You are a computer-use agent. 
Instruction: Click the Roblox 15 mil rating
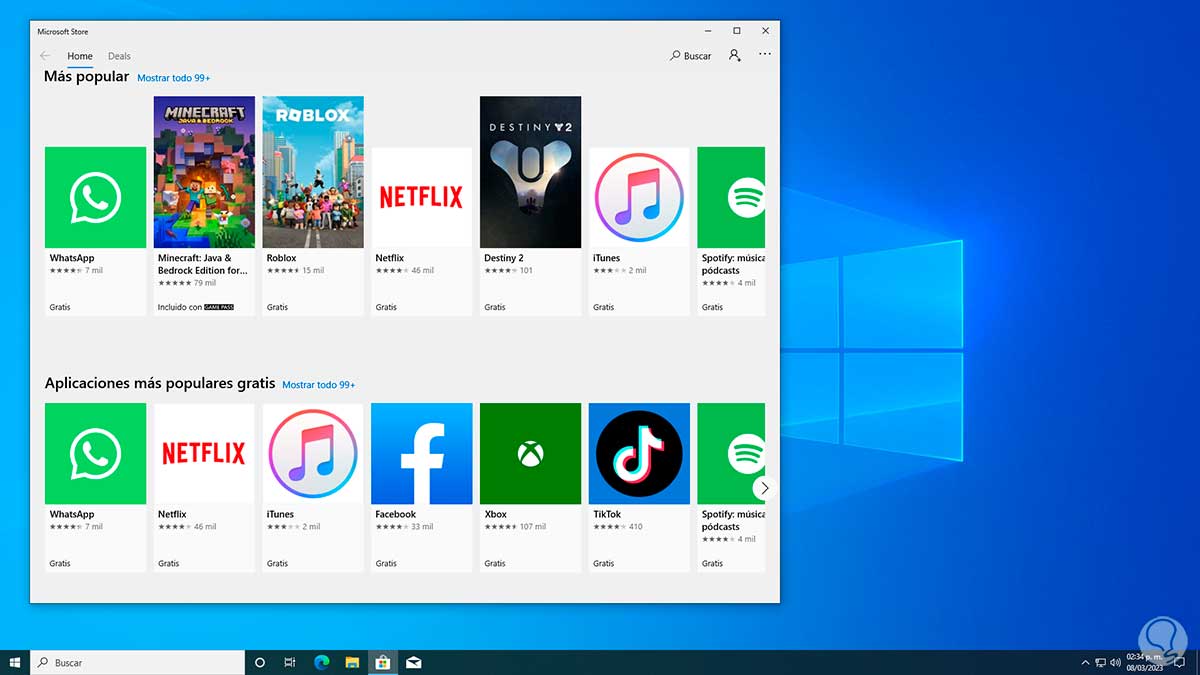[296, 270]
